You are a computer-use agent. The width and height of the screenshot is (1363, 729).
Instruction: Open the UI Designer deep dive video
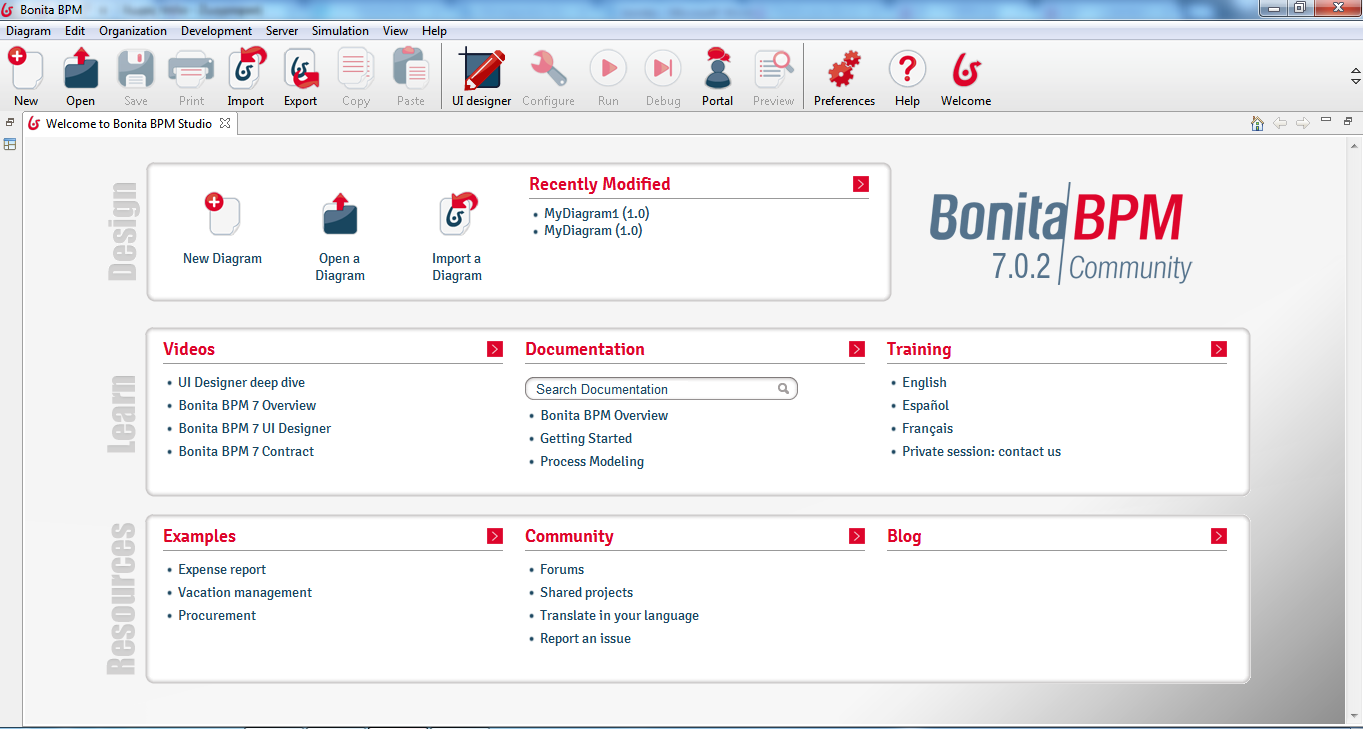point(242,382)
